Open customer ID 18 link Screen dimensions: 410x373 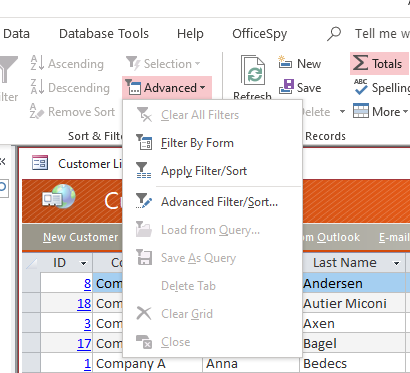pyautogui.click(x=84, y=303)
